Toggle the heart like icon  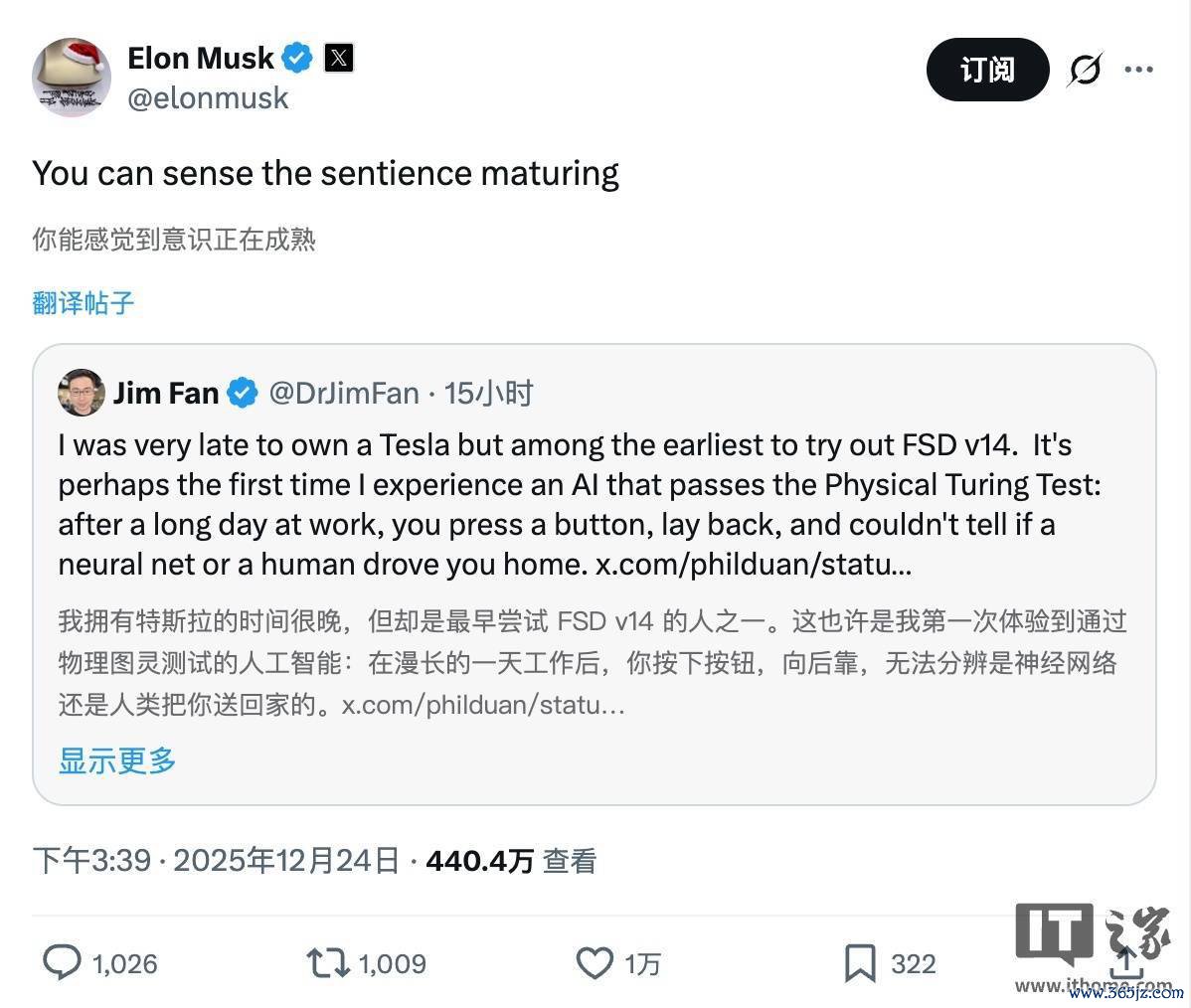(x=595, y=962)
